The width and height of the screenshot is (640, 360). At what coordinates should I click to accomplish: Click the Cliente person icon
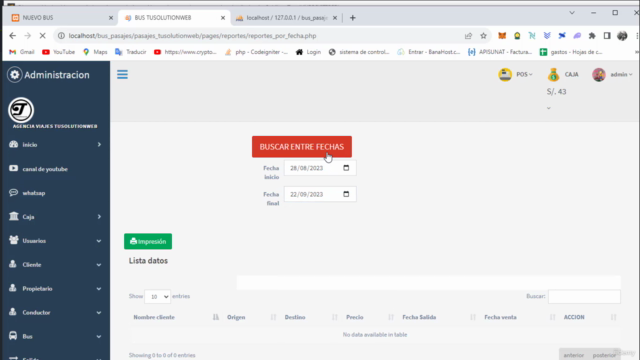[13, 264]
